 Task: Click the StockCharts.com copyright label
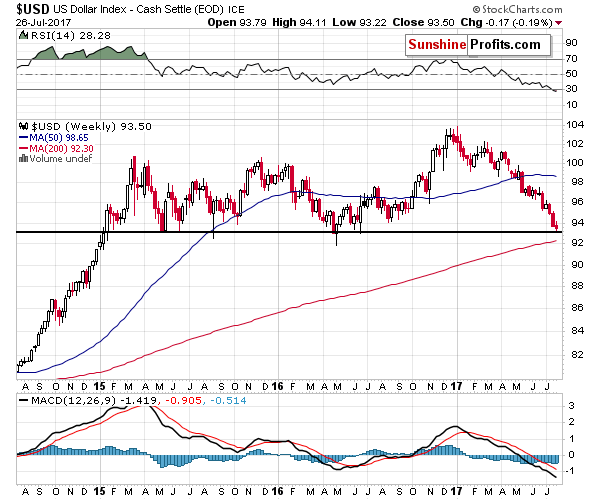click(x=518, y=9)
